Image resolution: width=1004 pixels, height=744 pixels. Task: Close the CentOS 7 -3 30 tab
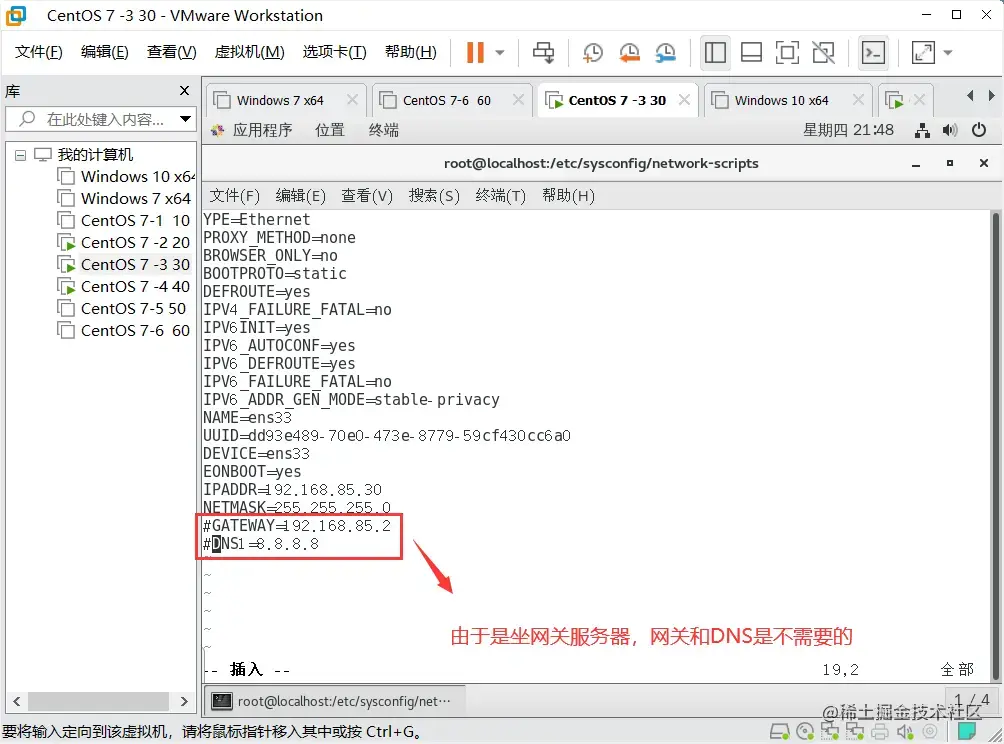tap(684, 100)
